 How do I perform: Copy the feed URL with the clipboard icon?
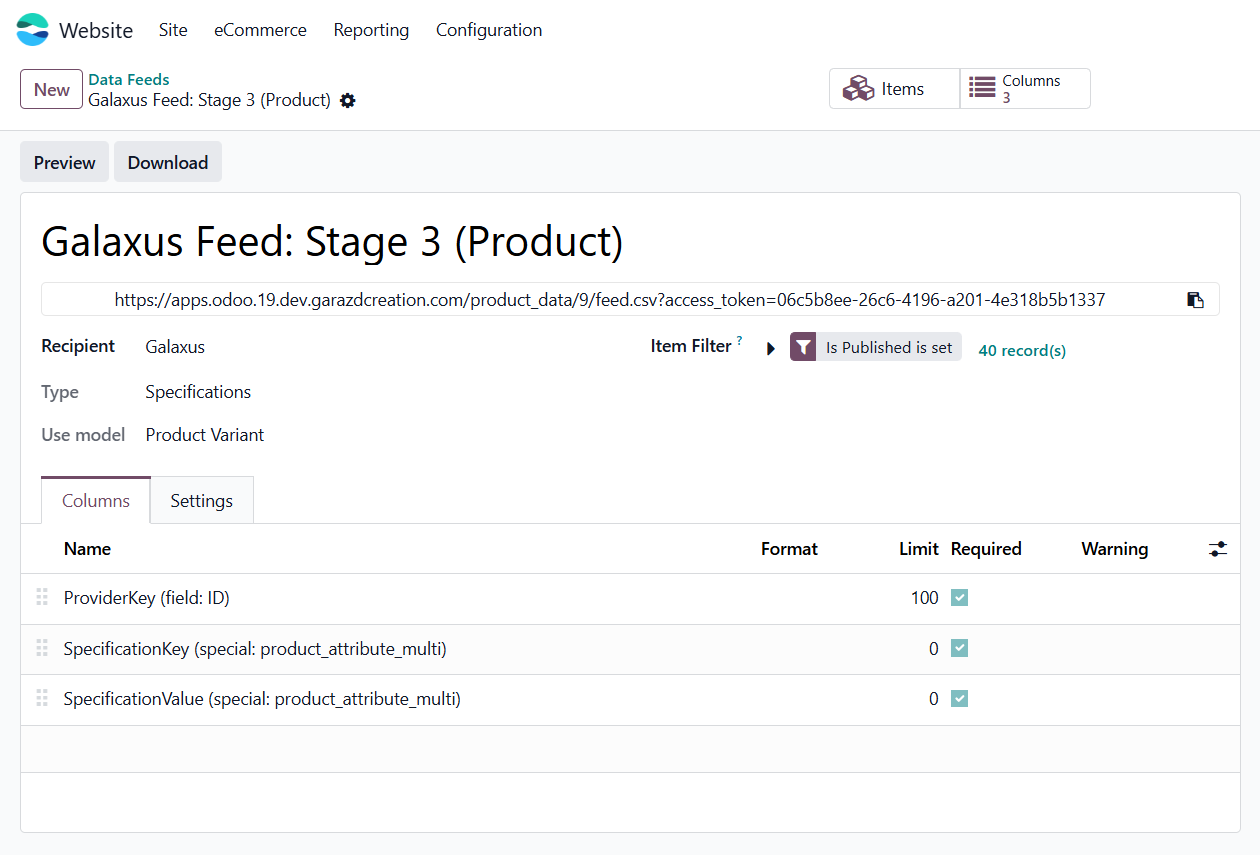tap(1195, 300)
